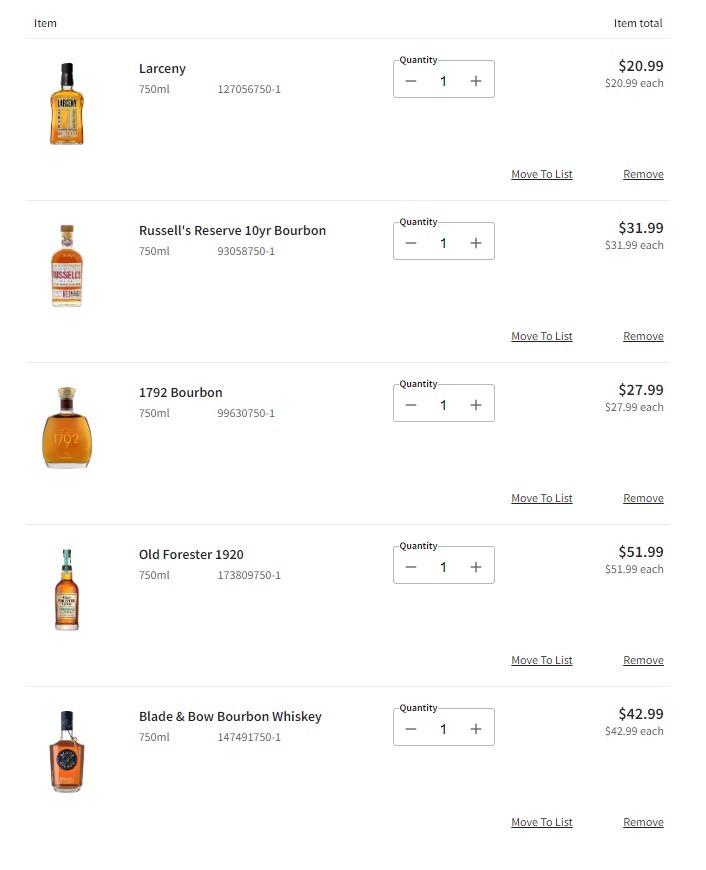This screenshot has width=706, height=870.
Task: Select the Old Forester 1920 product name
Action: [x=191, y=555]
